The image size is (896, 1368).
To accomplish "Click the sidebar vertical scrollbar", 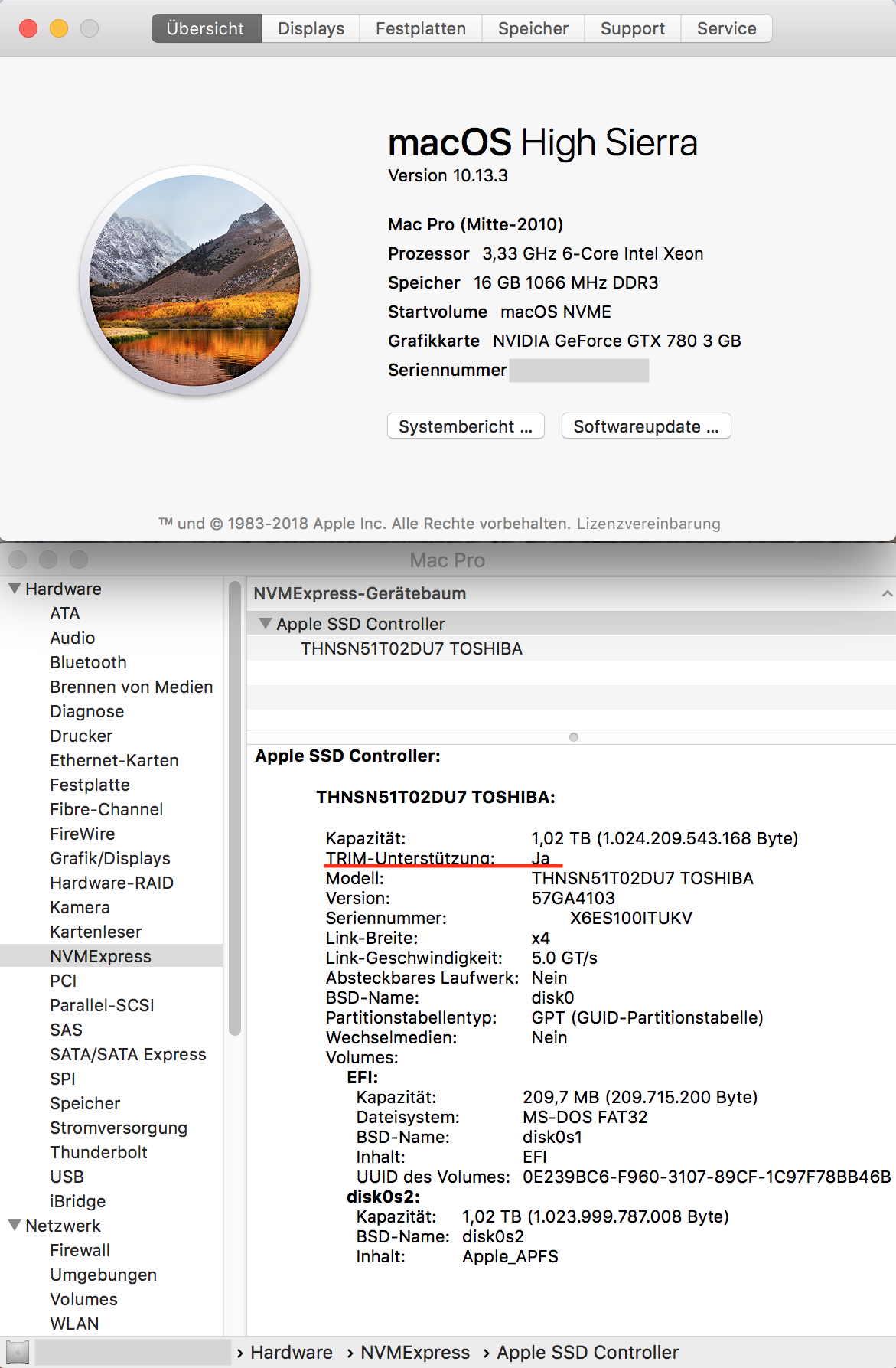I will [235, 808].
